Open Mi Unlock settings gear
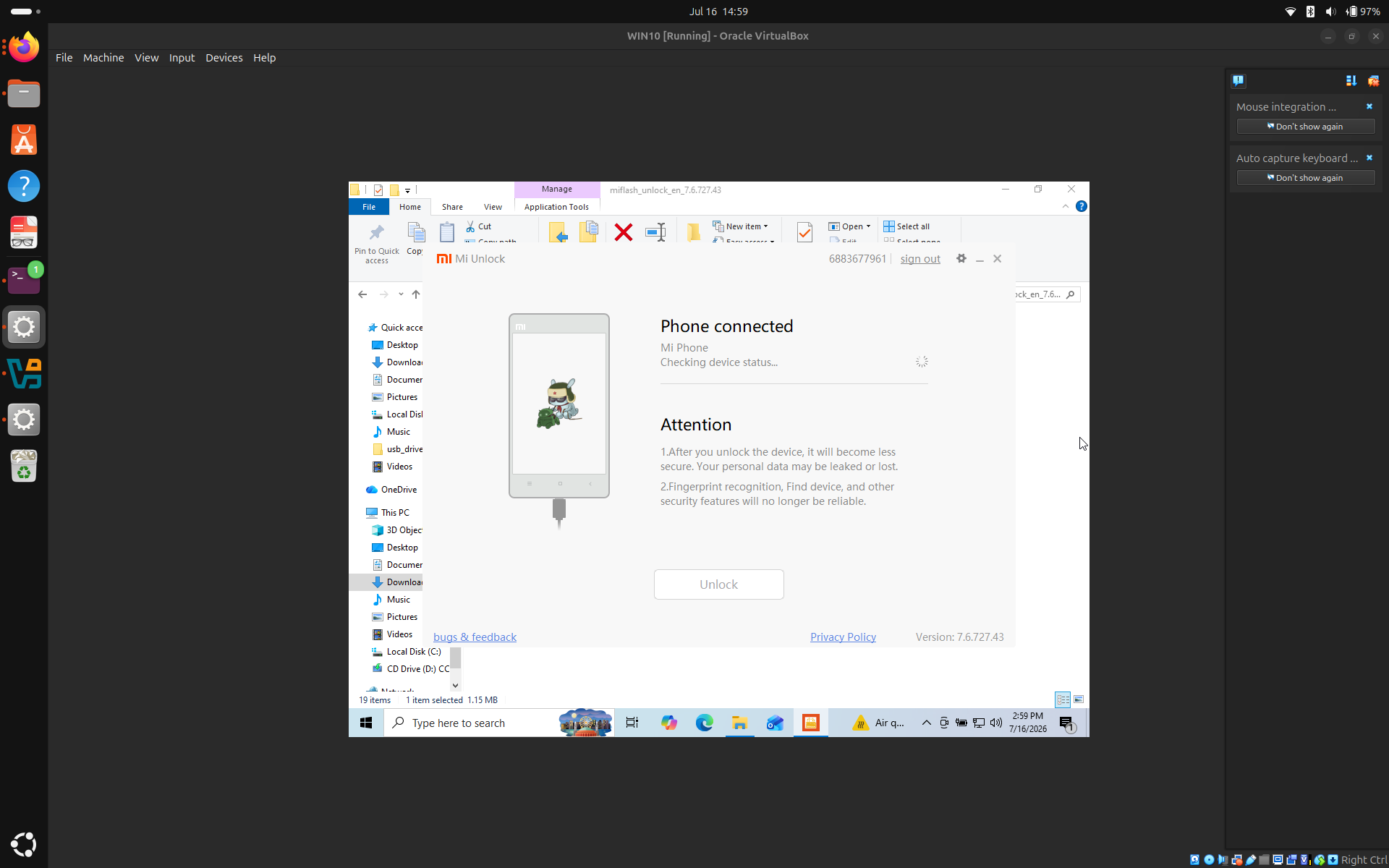This screenshot has width=1389, height=868. [x=961, y=258]
